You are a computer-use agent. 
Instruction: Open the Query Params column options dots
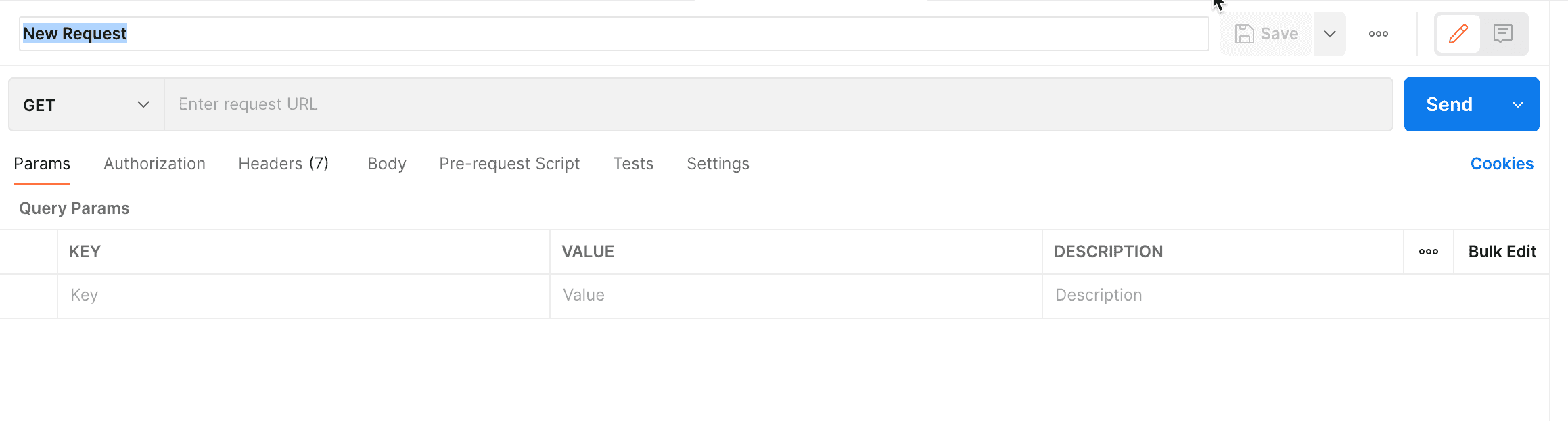1428,252
